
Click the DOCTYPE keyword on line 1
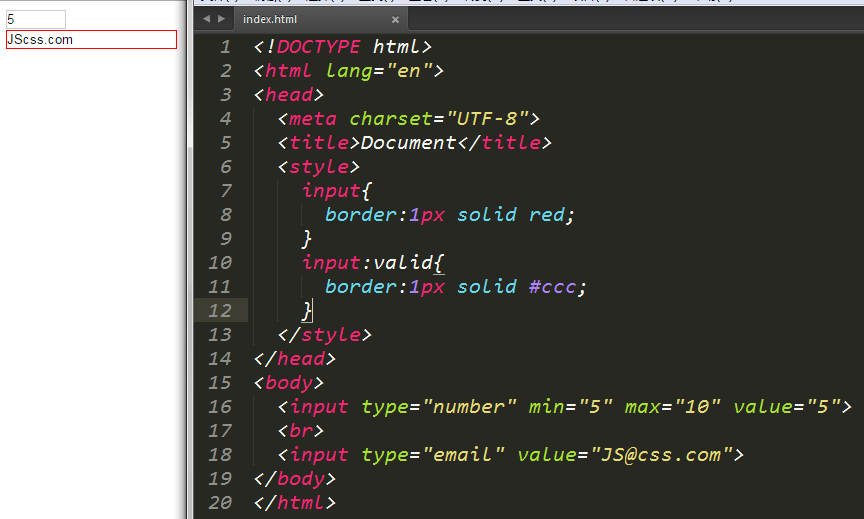(318, 47)
